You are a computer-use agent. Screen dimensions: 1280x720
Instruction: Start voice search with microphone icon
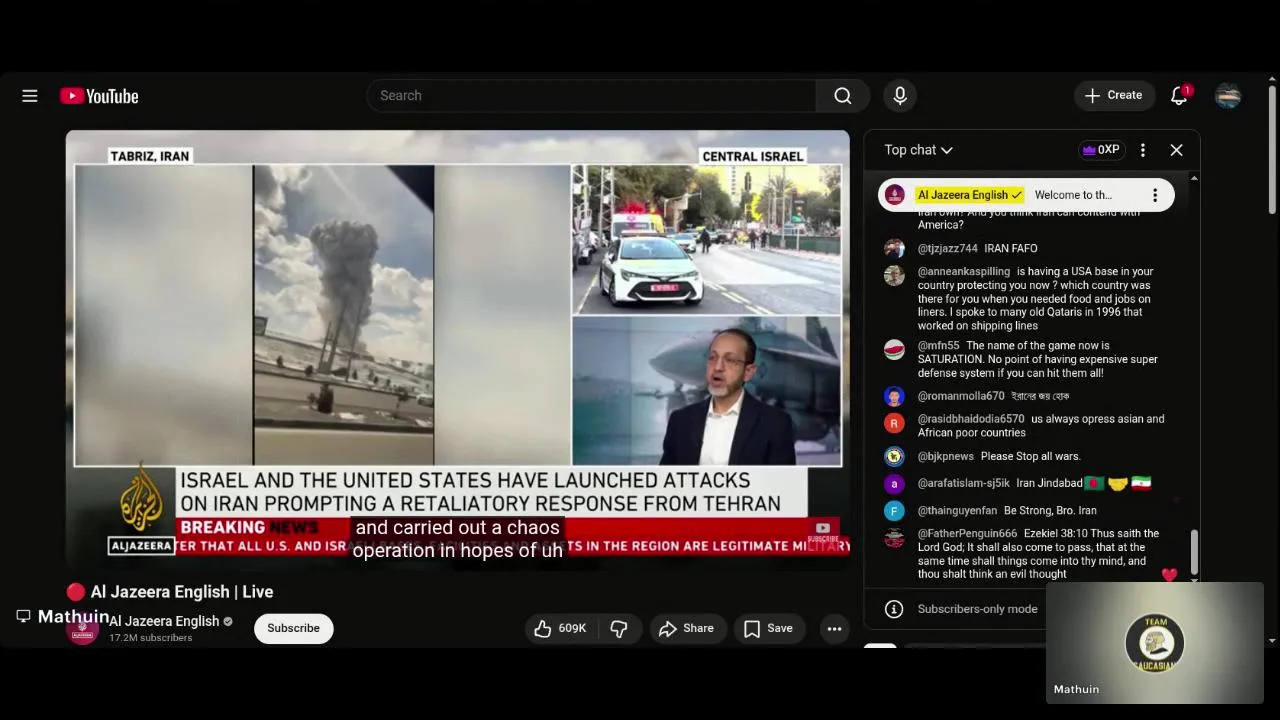point(900,95)
